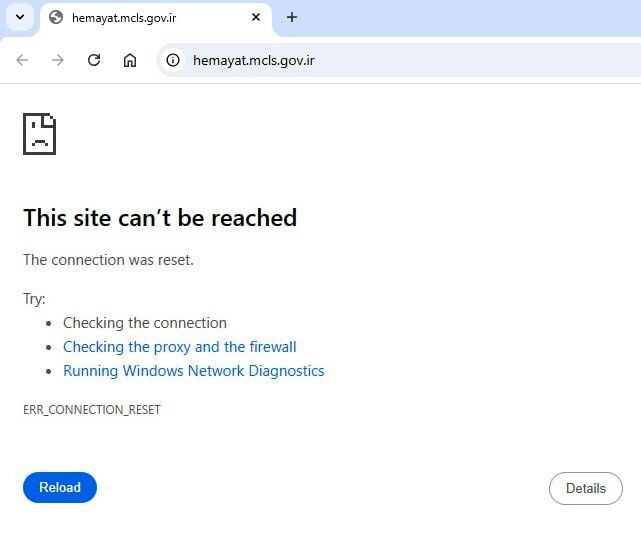Go back with the back arrow
The height and width of the screenshot is (533, 641).
pyautogui.click(x=23, y=60)
